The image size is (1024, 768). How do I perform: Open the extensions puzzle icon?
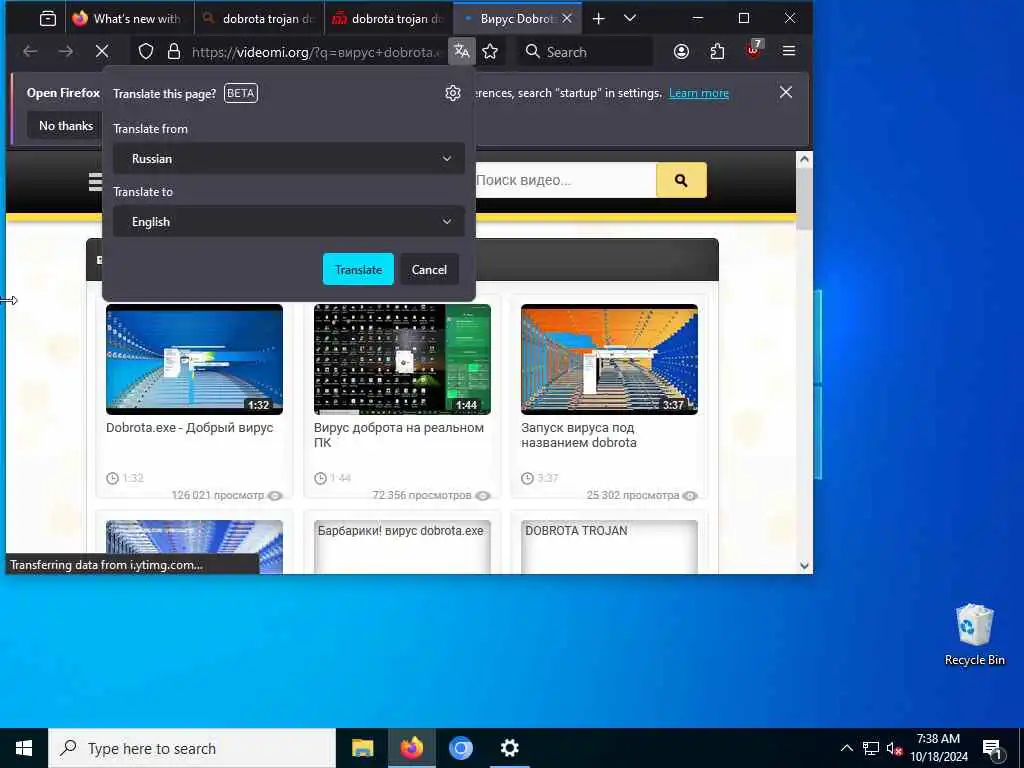pos(717,51)
